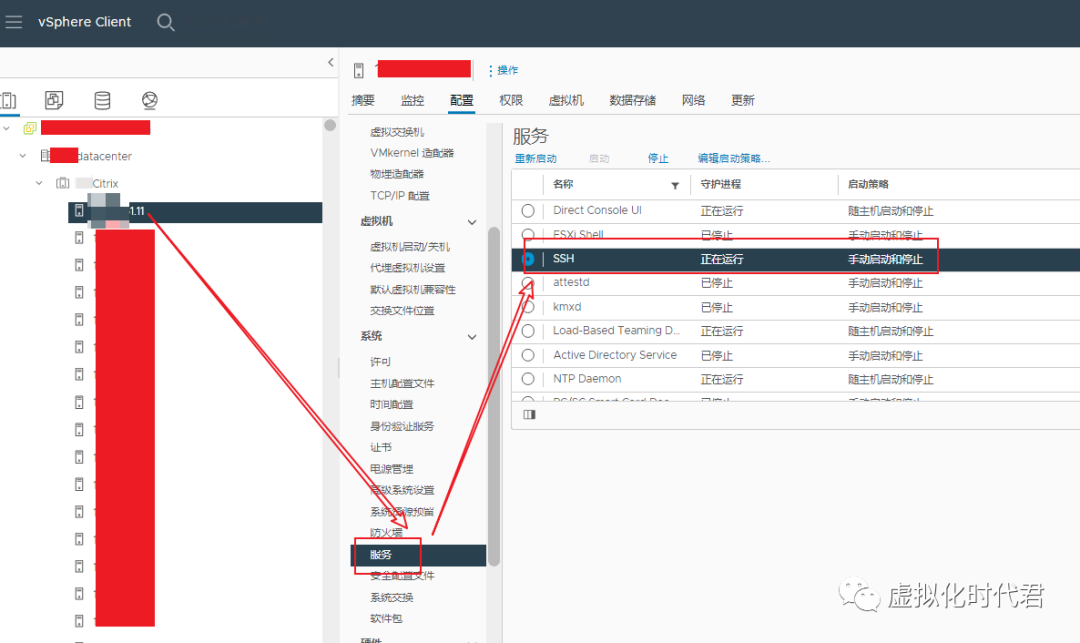1080x643 pixels.
Task: Open 交换文件位置 settings
Action: pos(402,310)
